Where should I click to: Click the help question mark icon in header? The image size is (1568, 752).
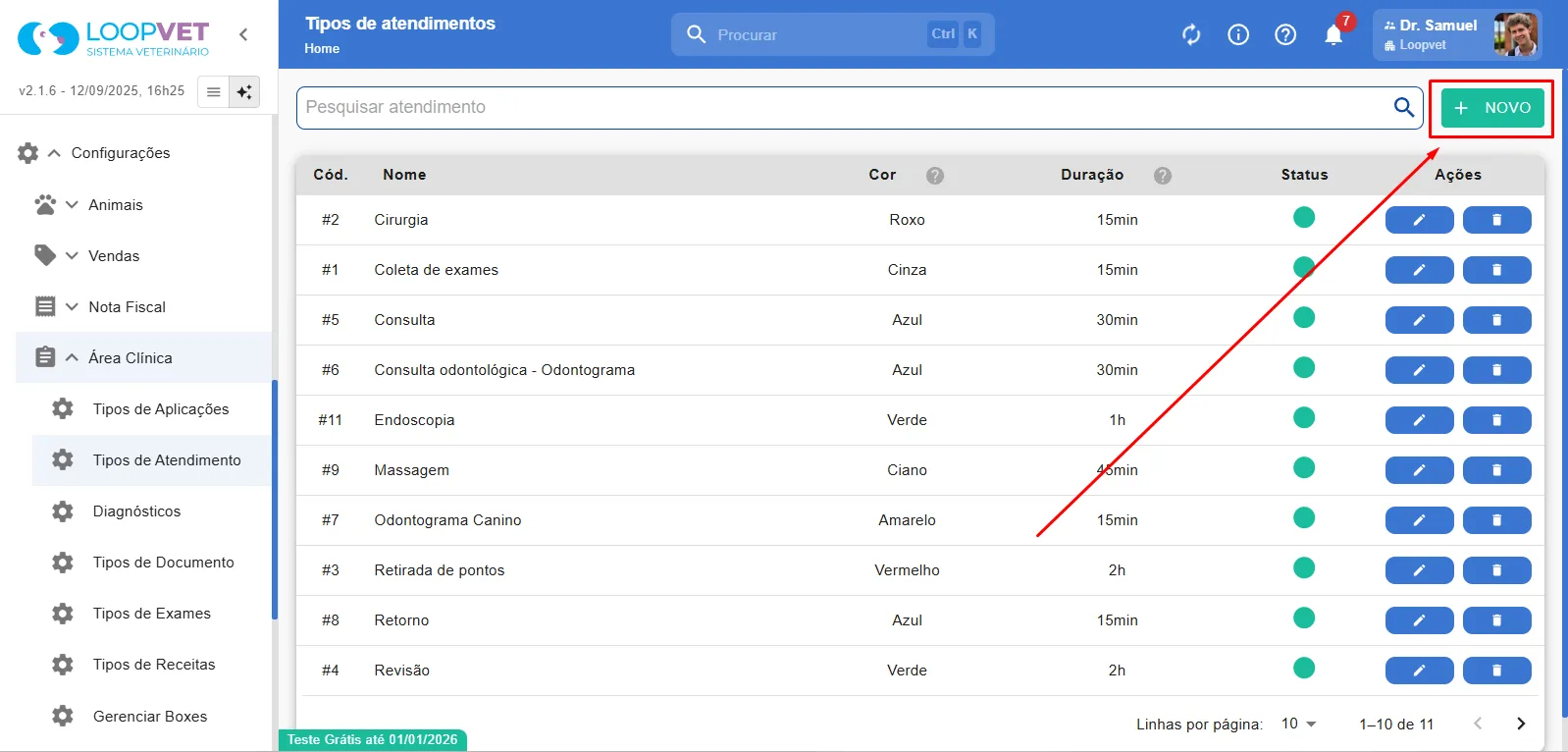pos(1285,35)
